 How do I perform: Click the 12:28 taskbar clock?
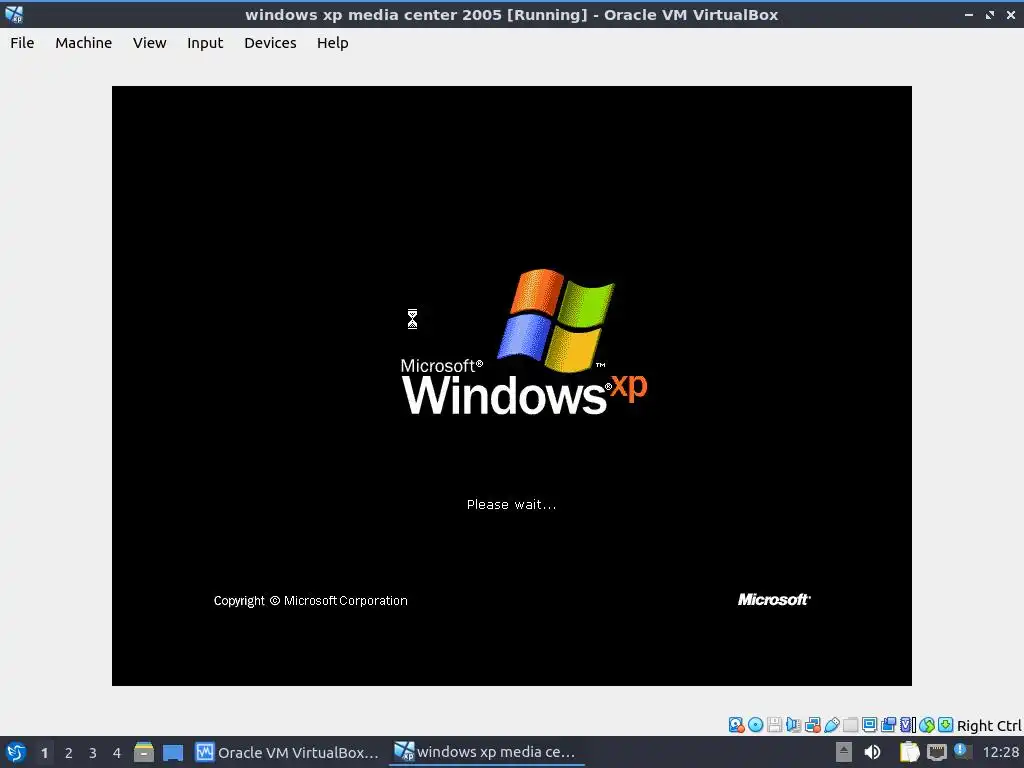tap(1000, 752)
